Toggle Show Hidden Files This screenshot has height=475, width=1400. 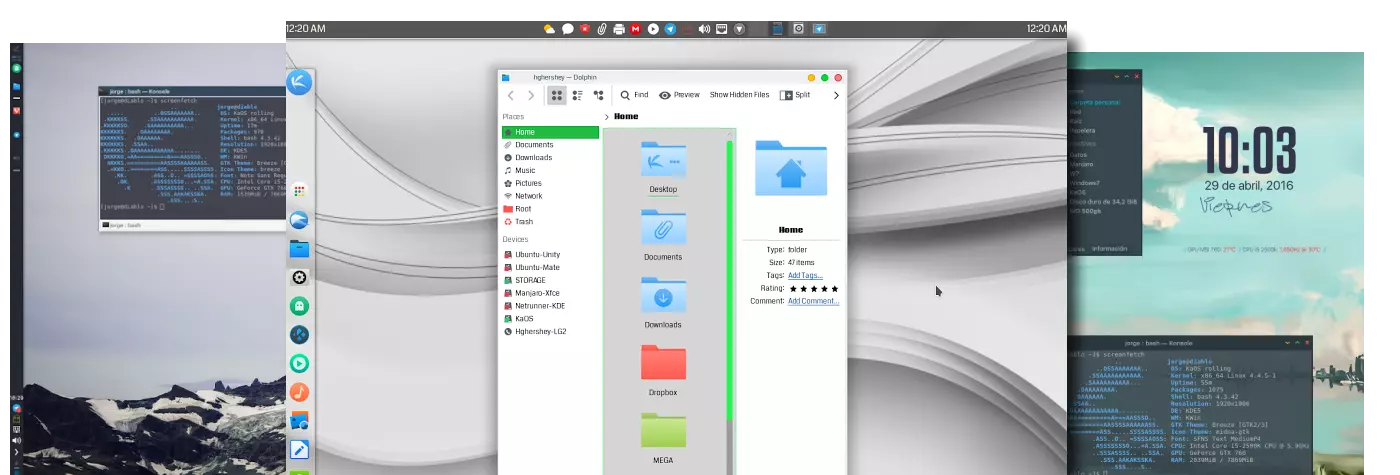pyautogui.click(x=740, y=95)
